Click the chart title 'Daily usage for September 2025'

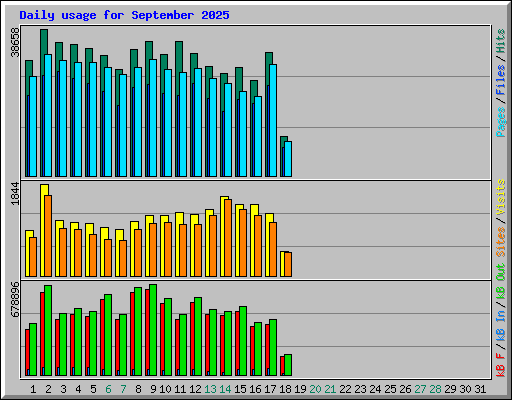124,15
